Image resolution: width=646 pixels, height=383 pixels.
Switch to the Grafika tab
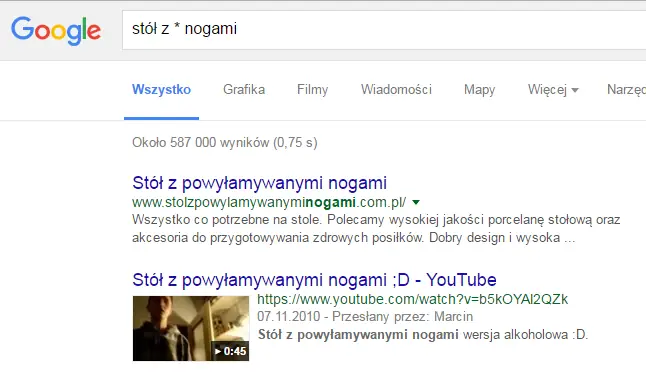pos(244,89)
